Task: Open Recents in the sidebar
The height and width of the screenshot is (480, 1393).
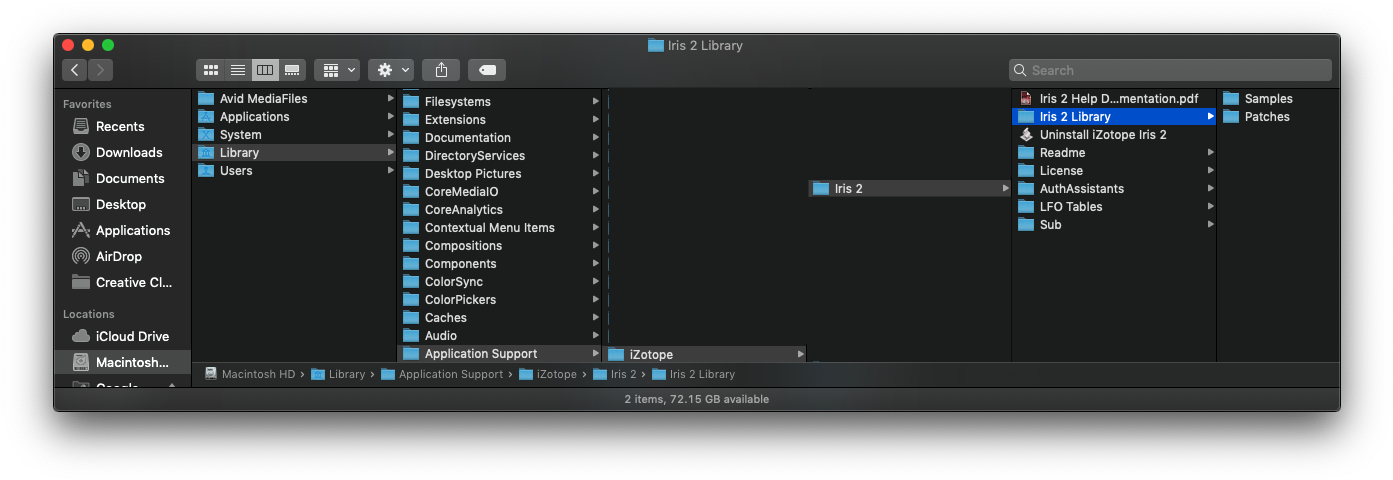Action: [x=121, y=126]
